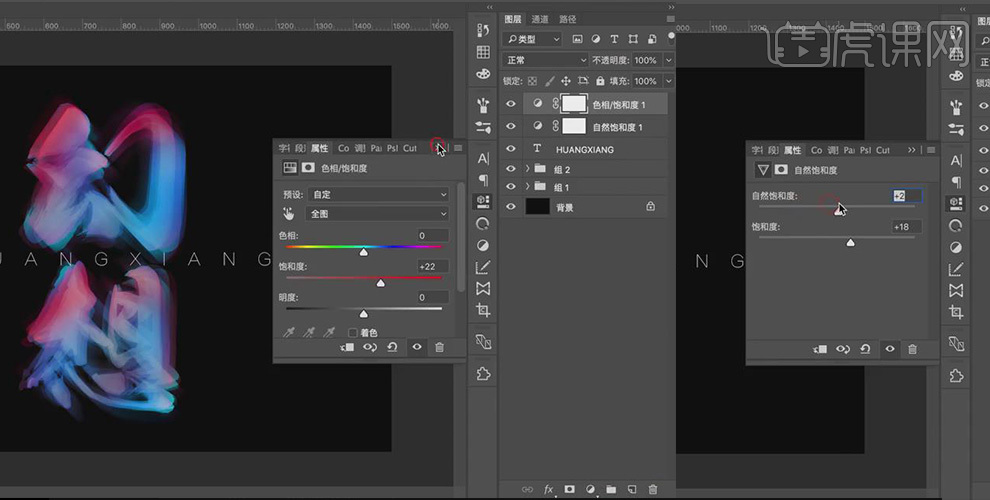Open Co tab in 自然饱和度 properties panel

coord(816,150)
